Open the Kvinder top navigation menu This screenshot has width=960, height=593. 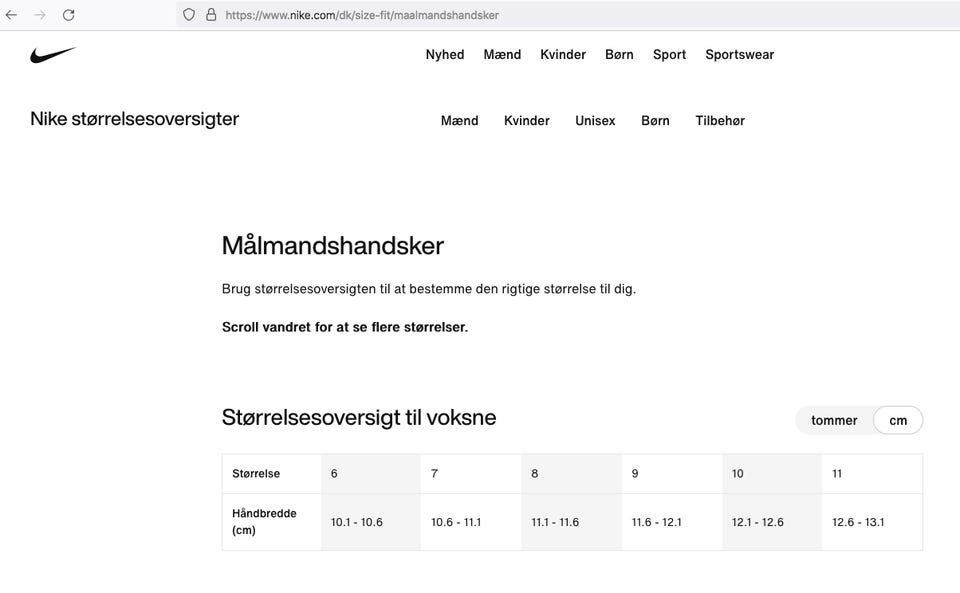click(563, 54)
